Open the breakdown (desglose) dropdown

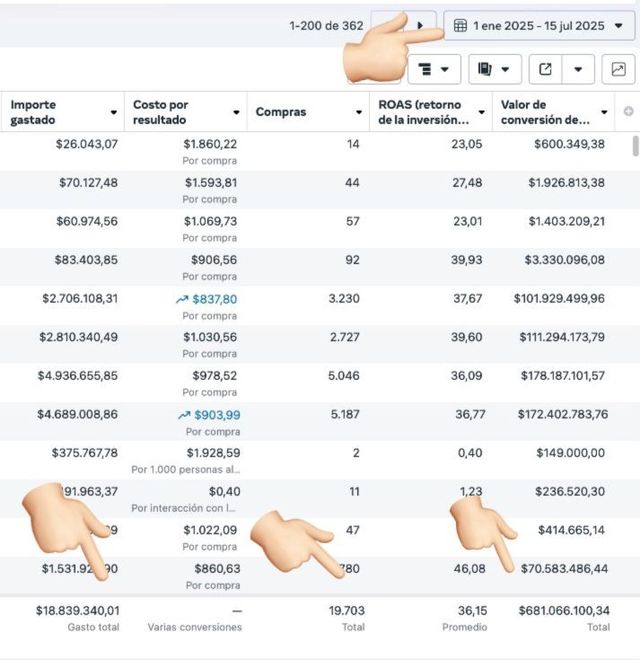pos(434,69)
